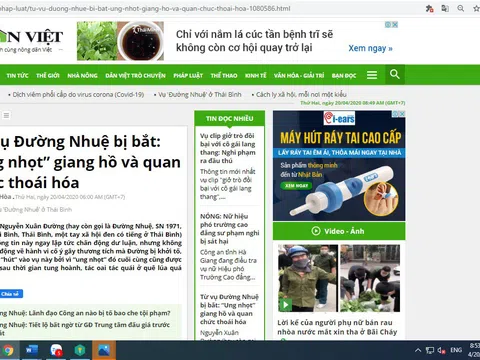480x360 pixels.
Task: Click the taskbar clock and date
Action: (x=474, y=350)
